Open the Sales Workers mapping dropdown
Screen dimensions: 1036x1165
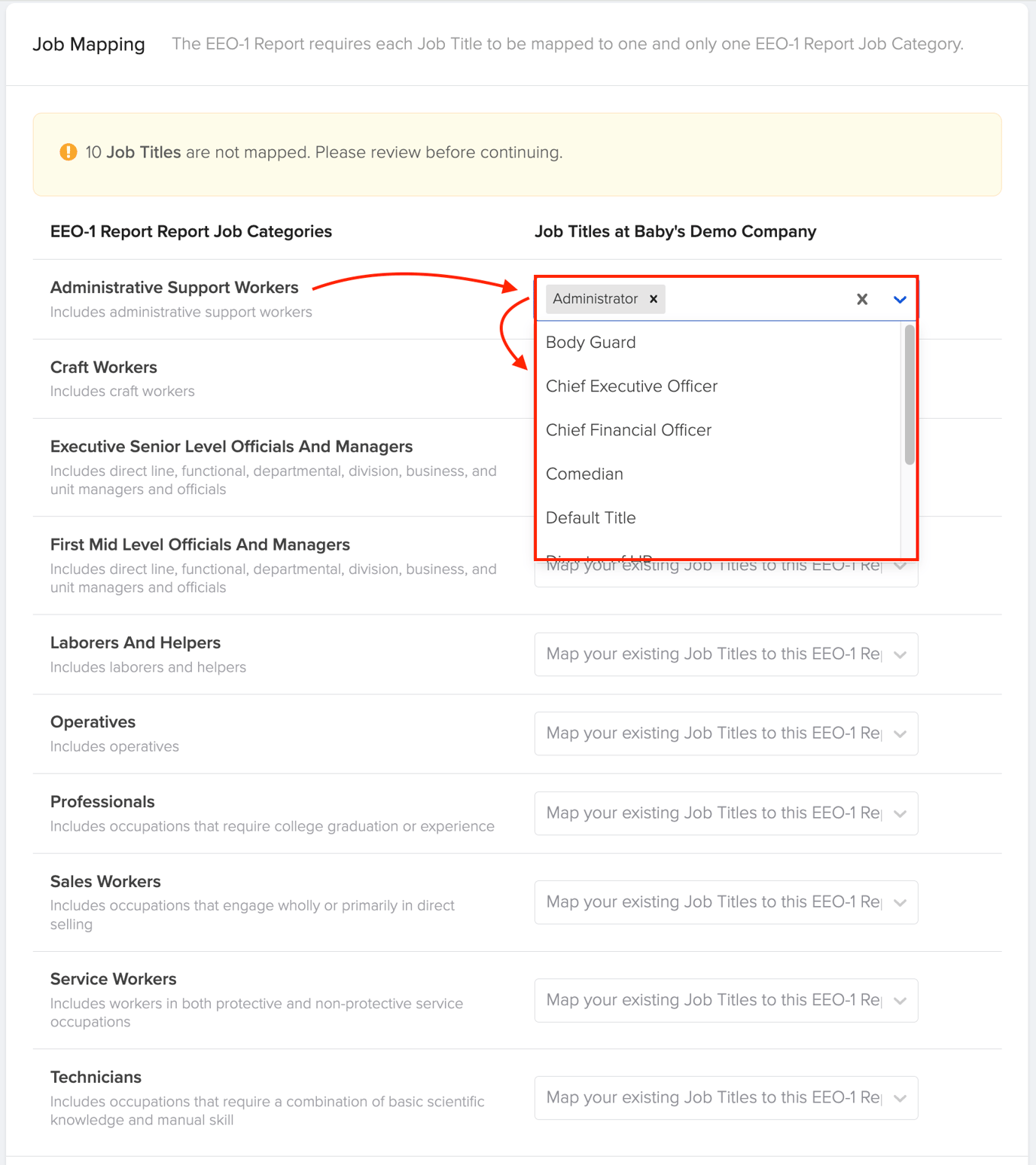click(725, 901)
